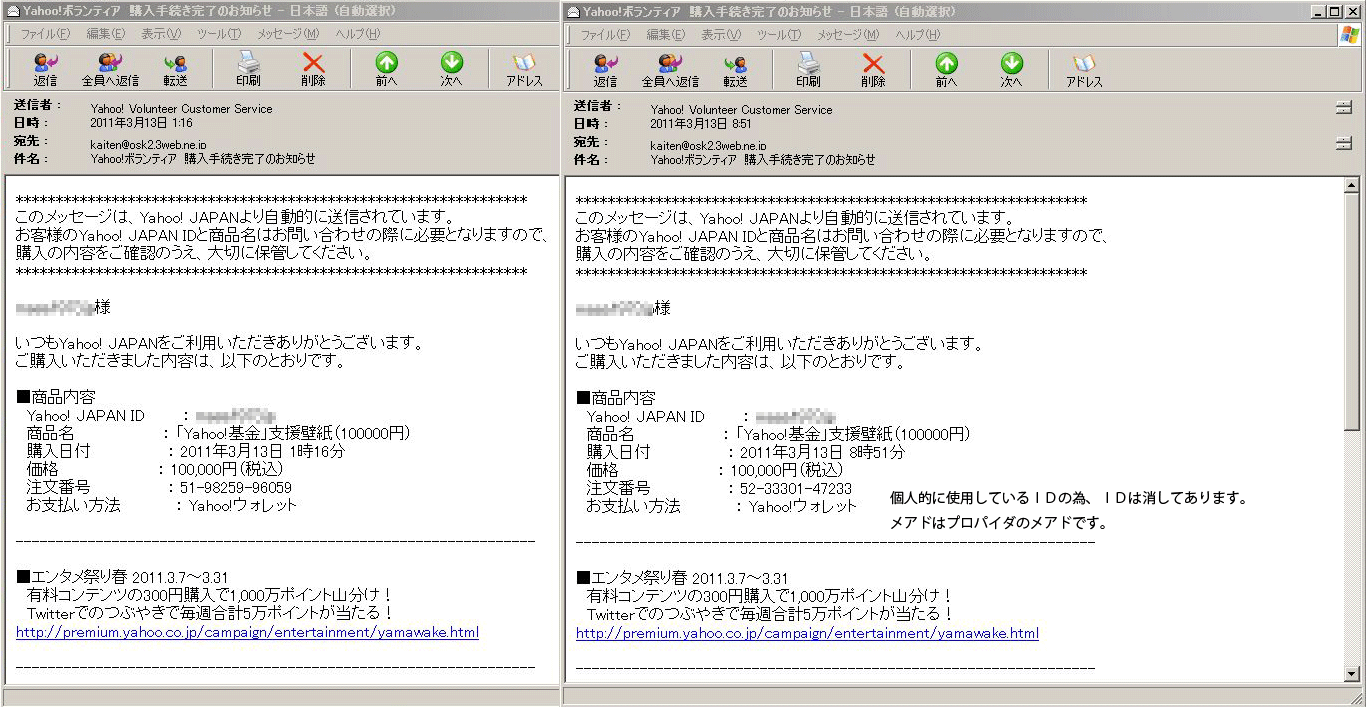Click recipient address kaiten@osk2.3web.ne.jp in right window
This screenshot has height=707, width=1366.
[708, 145]
